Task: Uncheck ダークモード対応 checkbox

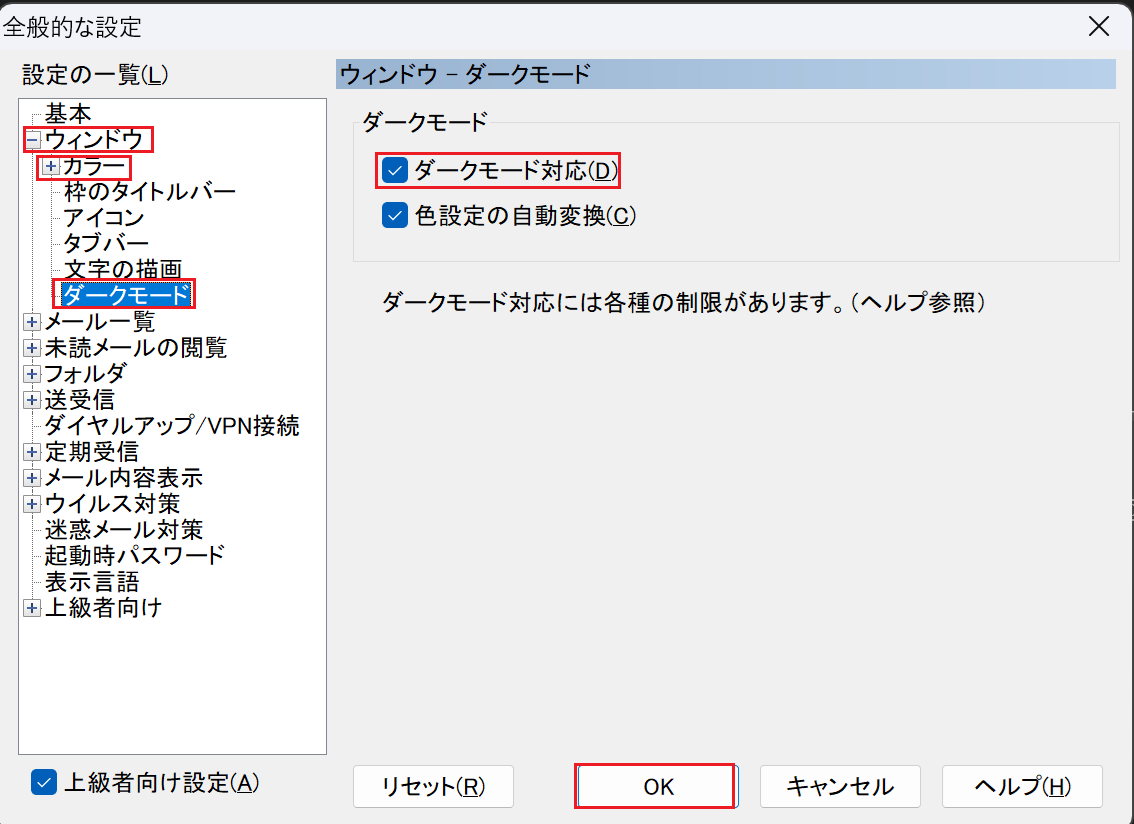Action: 396,171
